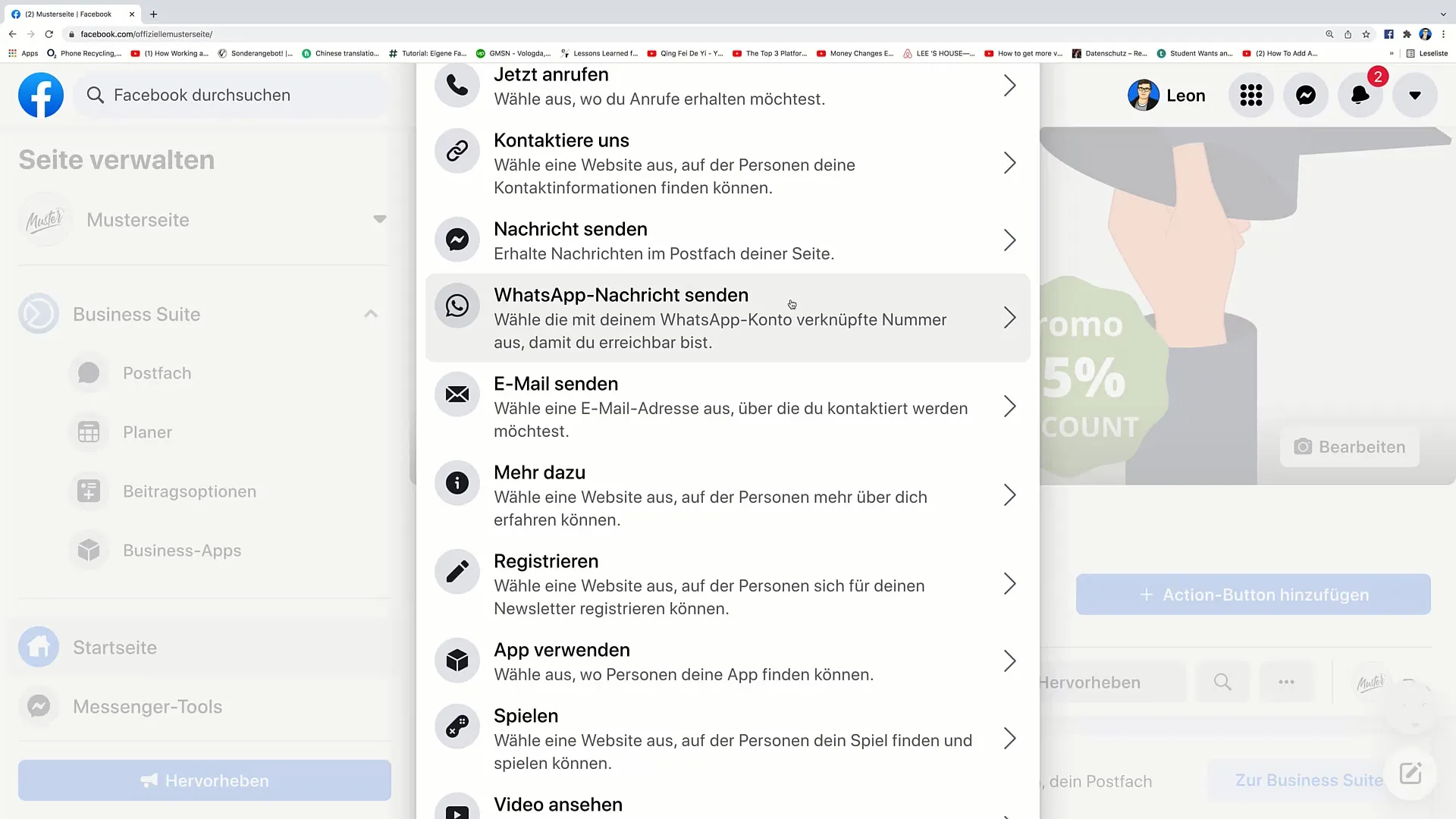
Task: Click Bearbeiten on the cover photo
Action: [x=1350, y=447]
